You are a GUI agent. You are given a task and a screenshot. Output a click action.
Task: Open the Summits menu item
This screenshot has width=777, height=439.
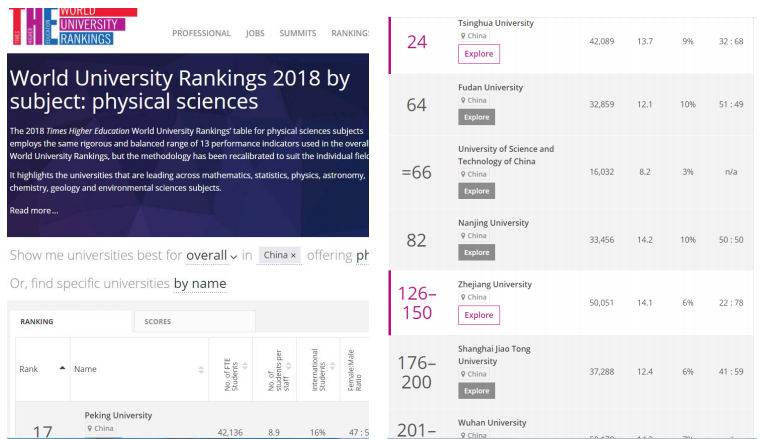298,33
